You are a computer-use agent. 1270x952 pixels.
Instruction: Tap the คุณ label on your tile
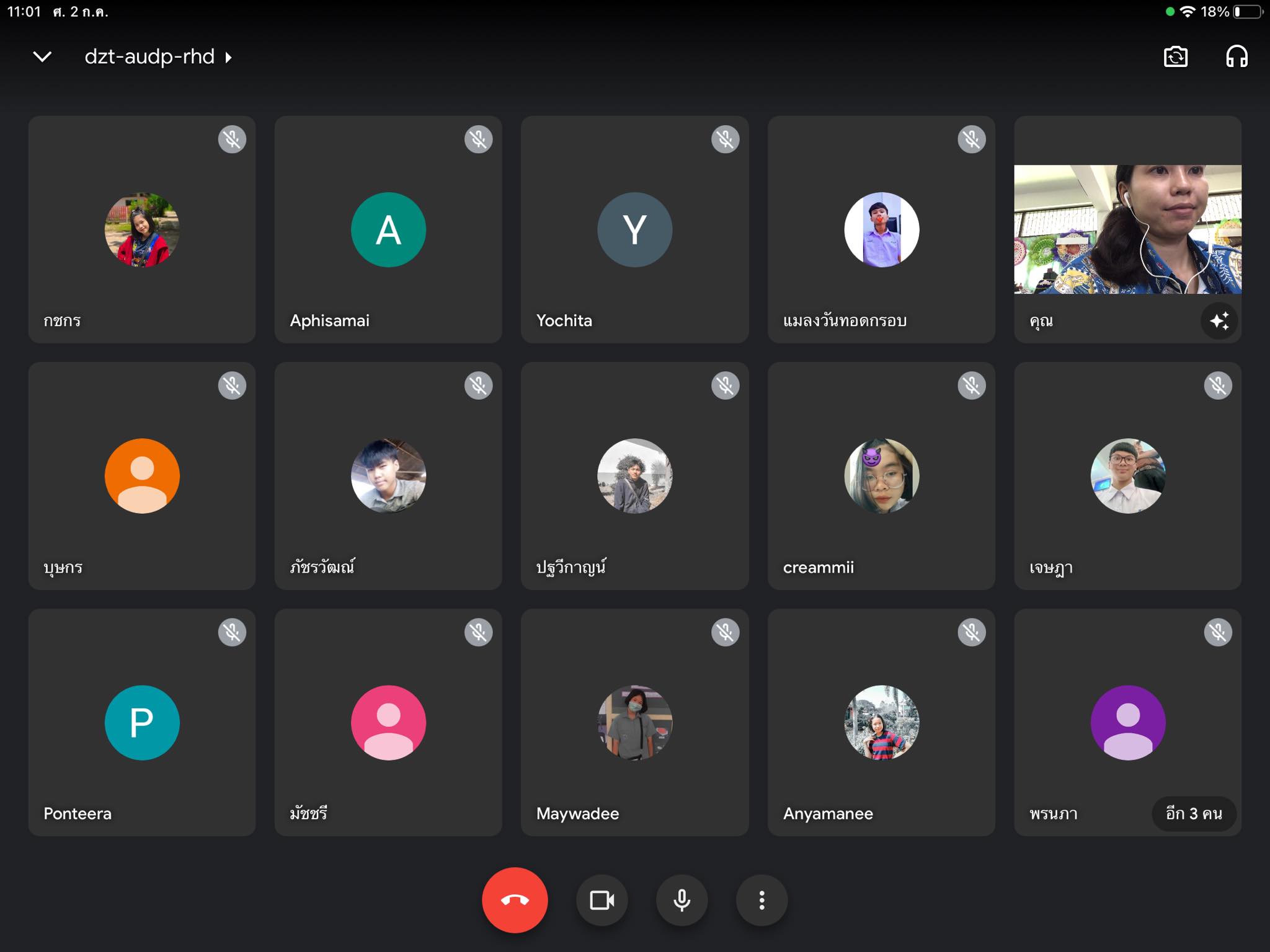tap(1041, 321)
